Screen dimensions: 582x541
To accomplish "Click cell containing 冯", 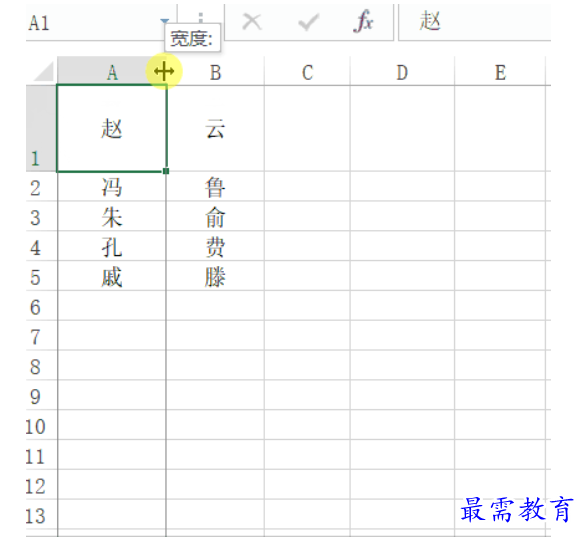I will [x=112, y=187].
